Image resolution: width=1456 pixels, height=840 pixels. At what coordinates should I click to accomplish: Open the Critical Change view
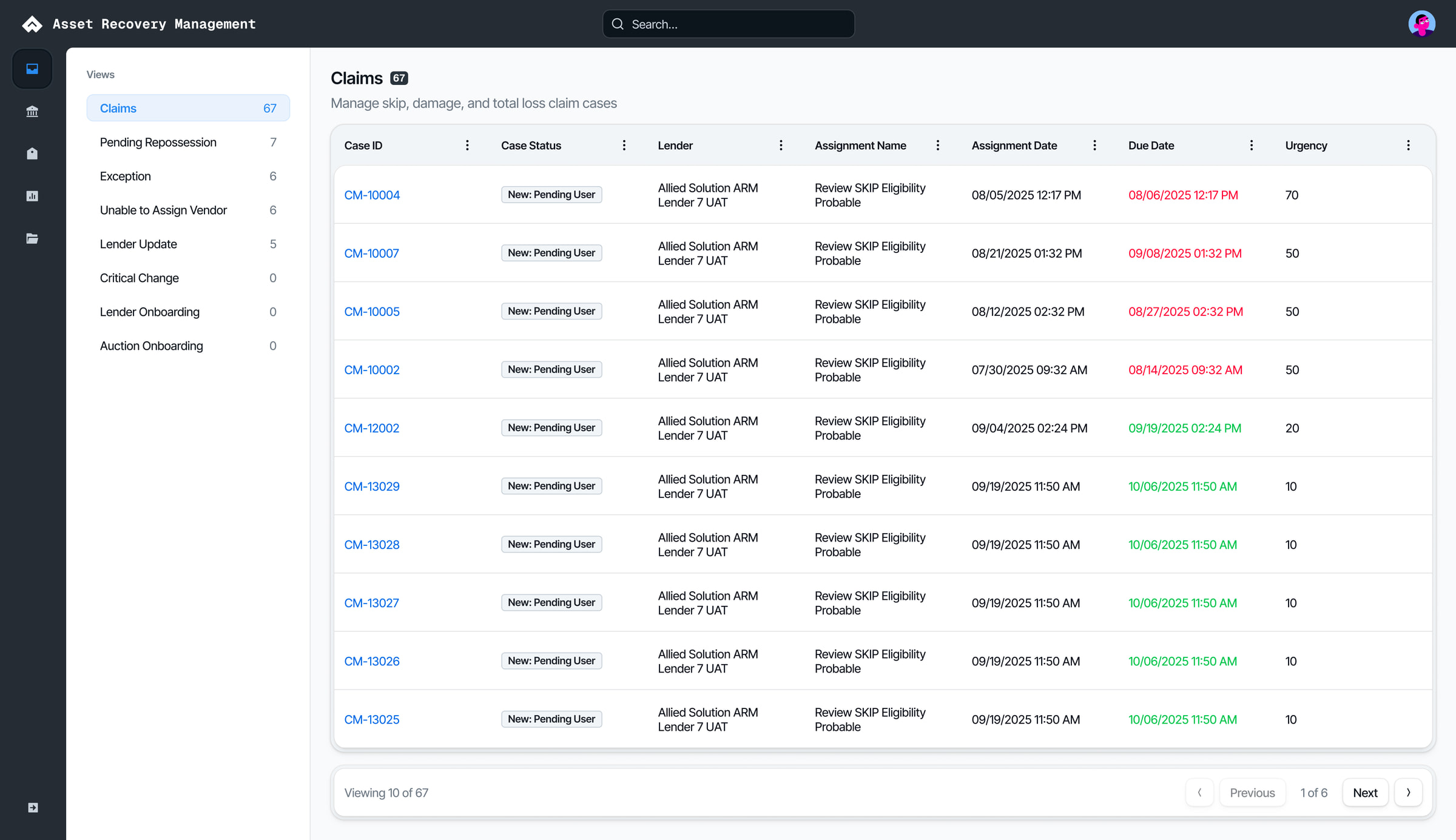click(x=188, y=278)
